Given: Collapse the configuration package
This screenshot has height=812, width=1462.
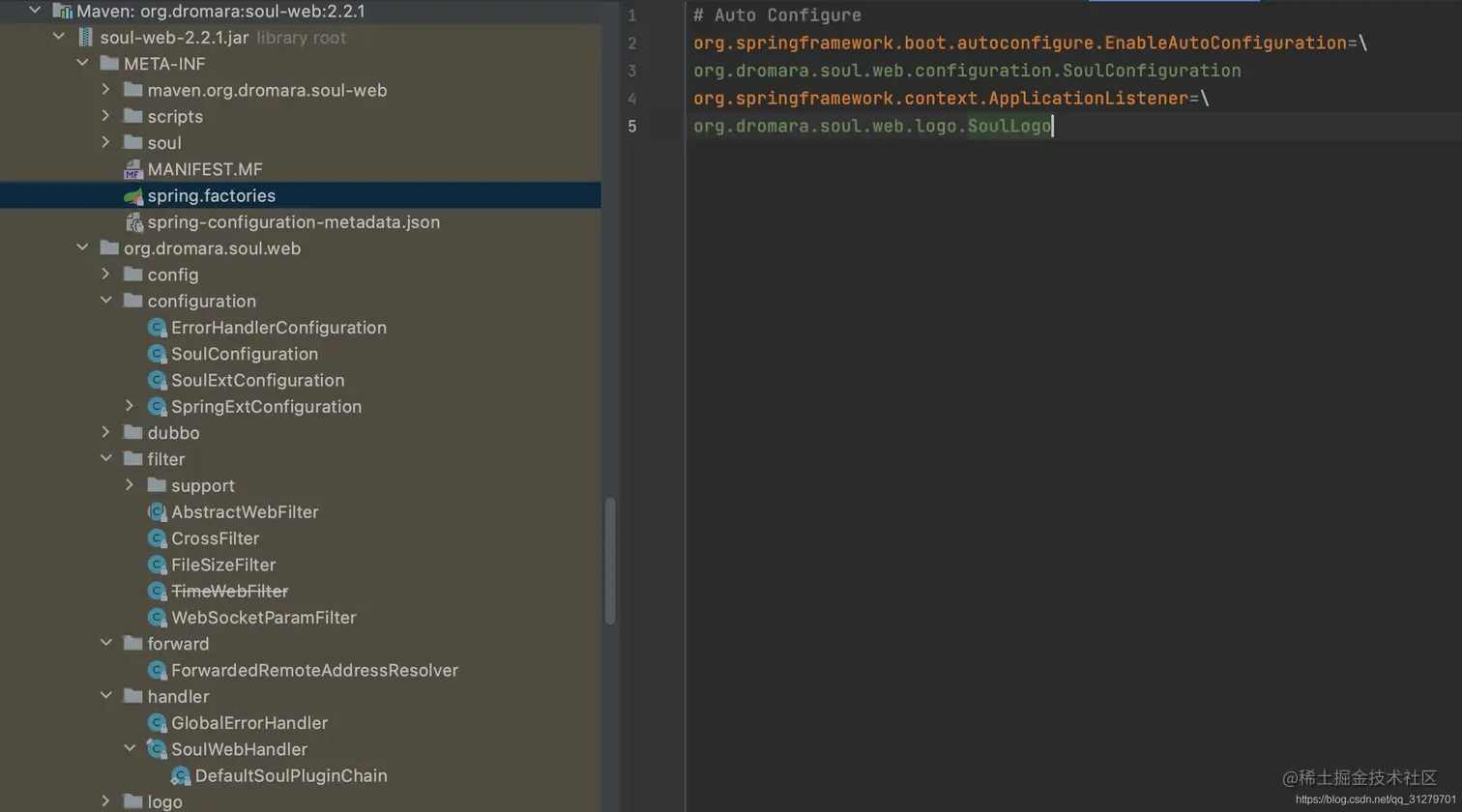Looking at the screenshot, I should [x=106, y=301].
